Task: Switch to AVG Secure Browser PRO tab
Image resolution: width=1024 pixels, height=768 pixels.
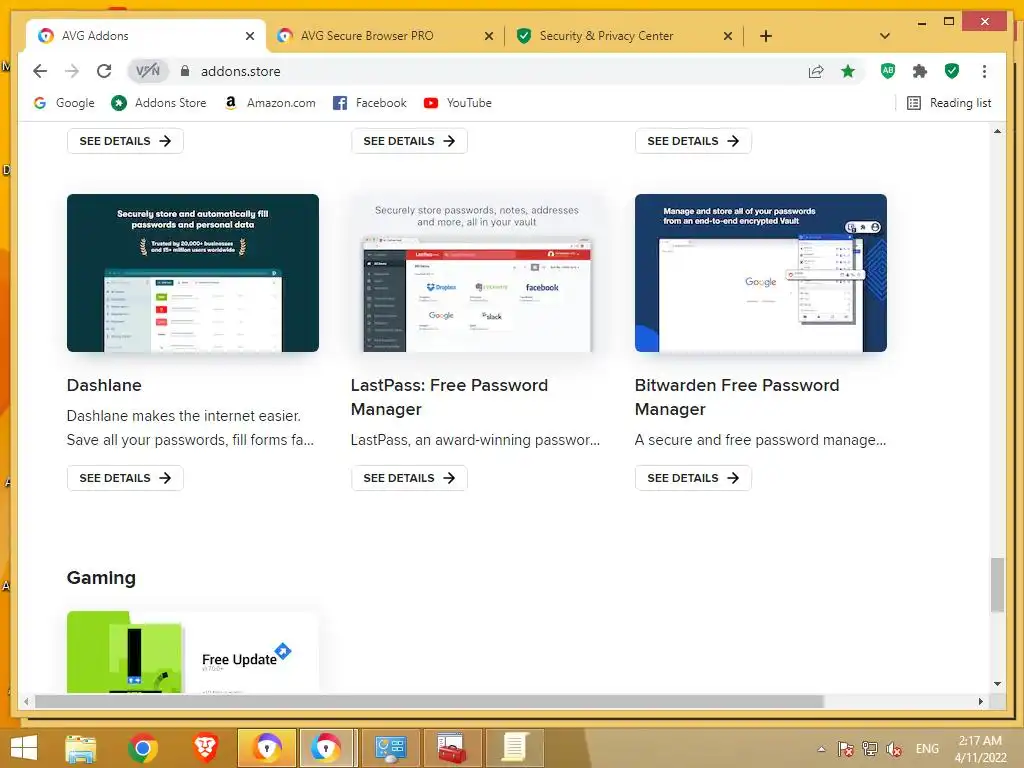Action: (x=385, y=36)
